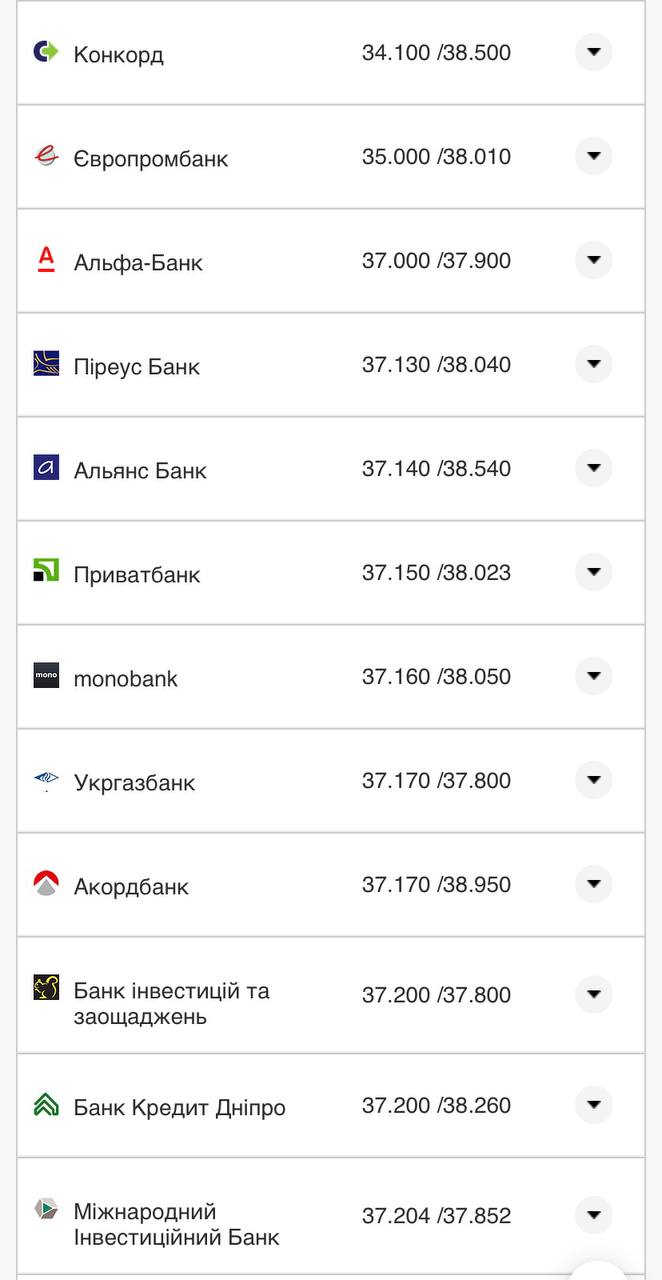
Task: Open monobank row dropdown arrow
Action: point(594,676)
